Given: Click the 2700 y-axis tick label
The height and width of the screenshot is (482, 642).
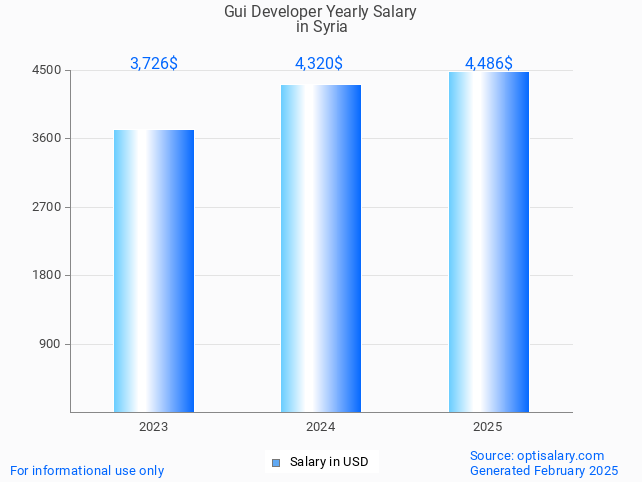Looking at the screenshot, I should point(47,207).
